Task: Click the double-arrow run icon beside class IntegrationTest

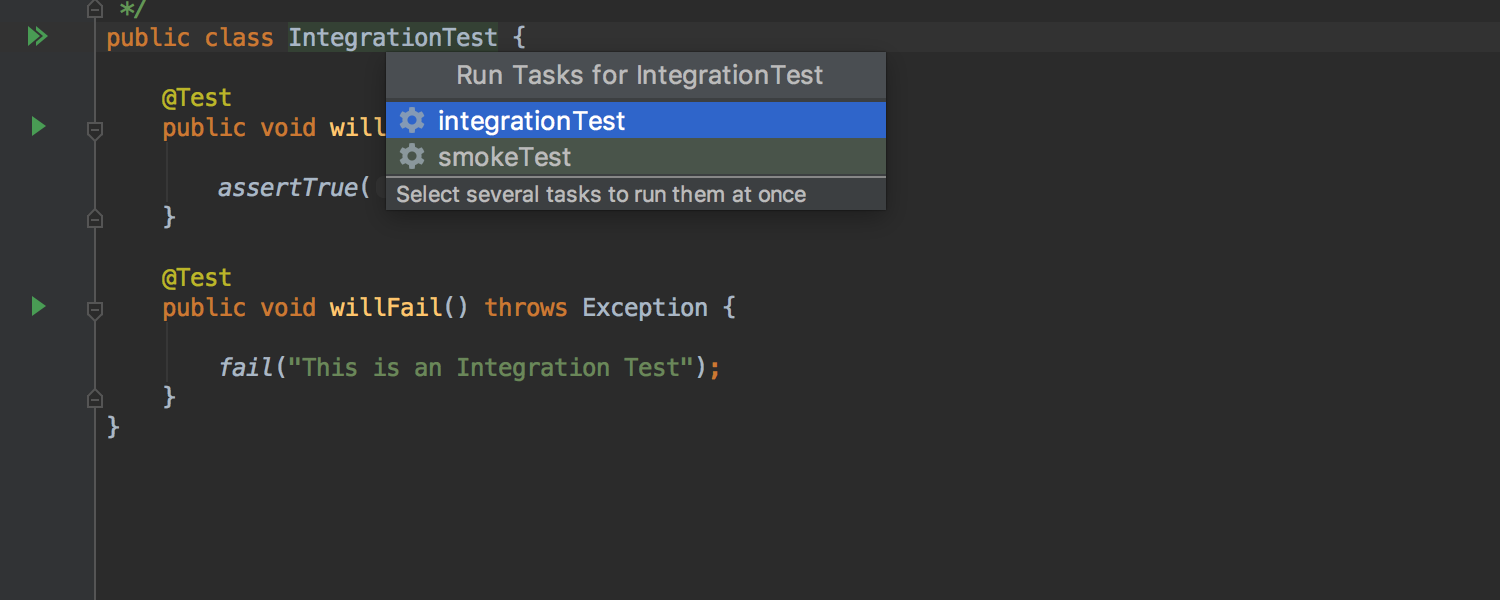Action: [x=37, y=37]
